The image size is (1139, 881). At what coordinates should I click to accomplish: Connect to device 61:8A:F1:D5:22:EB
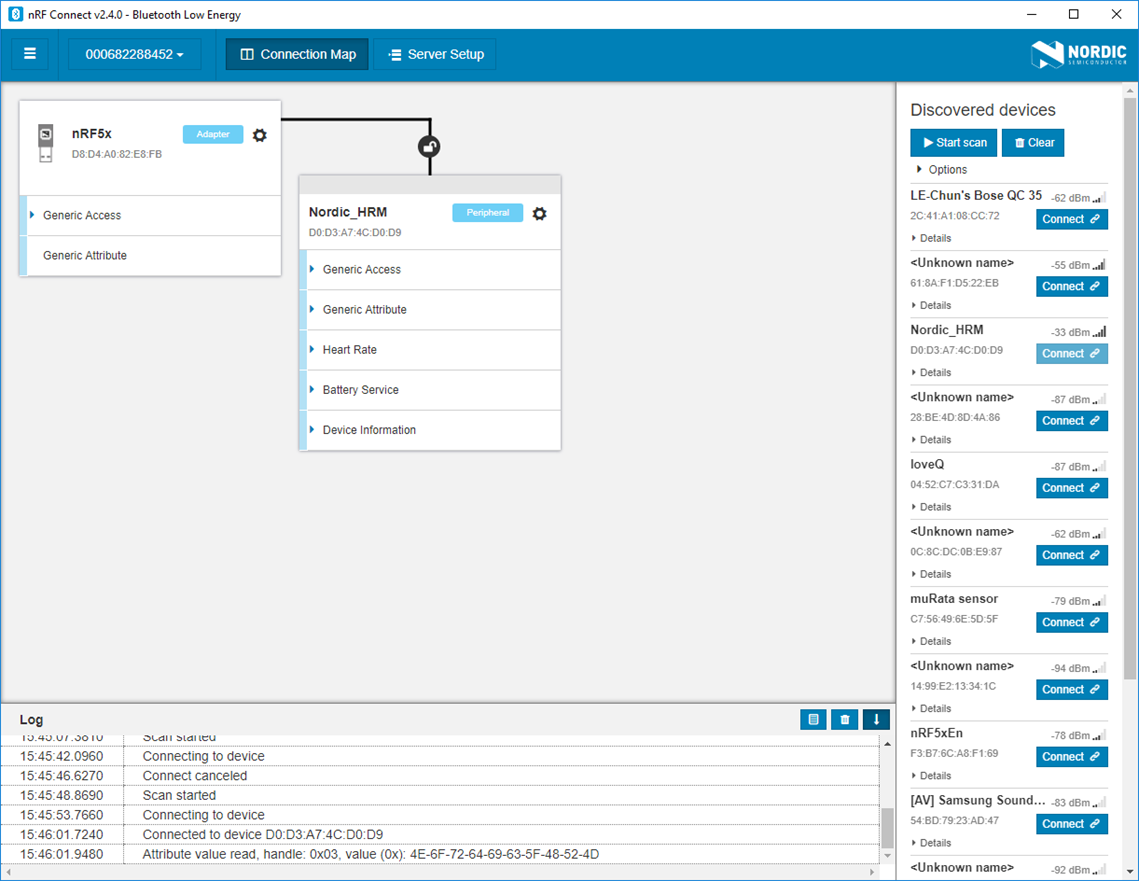(1071, 286)
